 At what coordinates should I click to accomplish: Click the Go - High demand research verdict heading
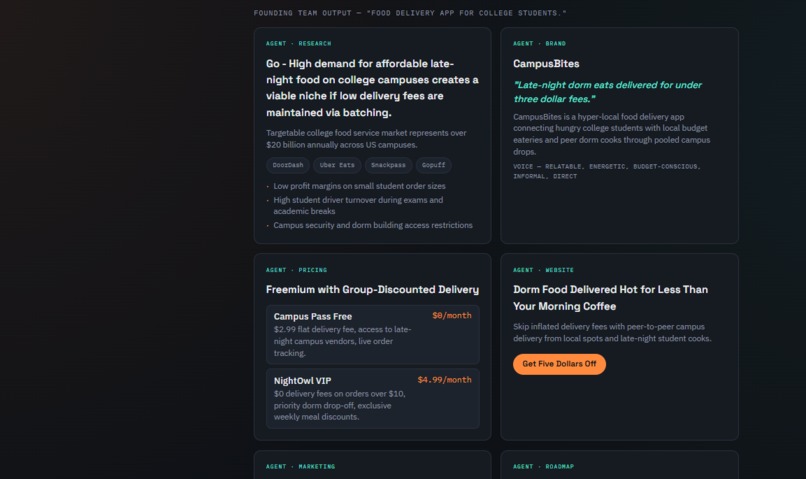372,88
